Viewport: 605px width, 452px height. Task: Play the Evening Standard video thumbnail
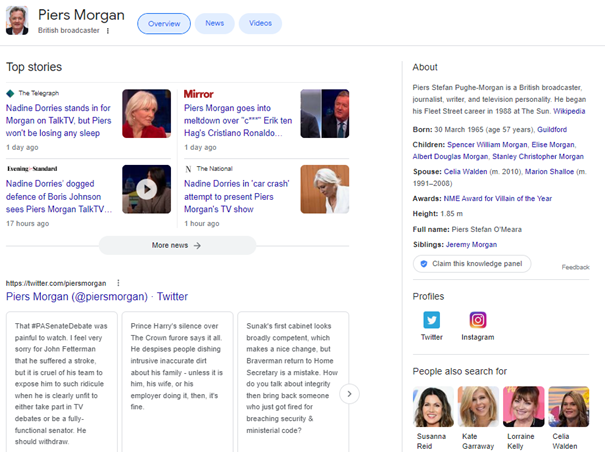point(147,189)
